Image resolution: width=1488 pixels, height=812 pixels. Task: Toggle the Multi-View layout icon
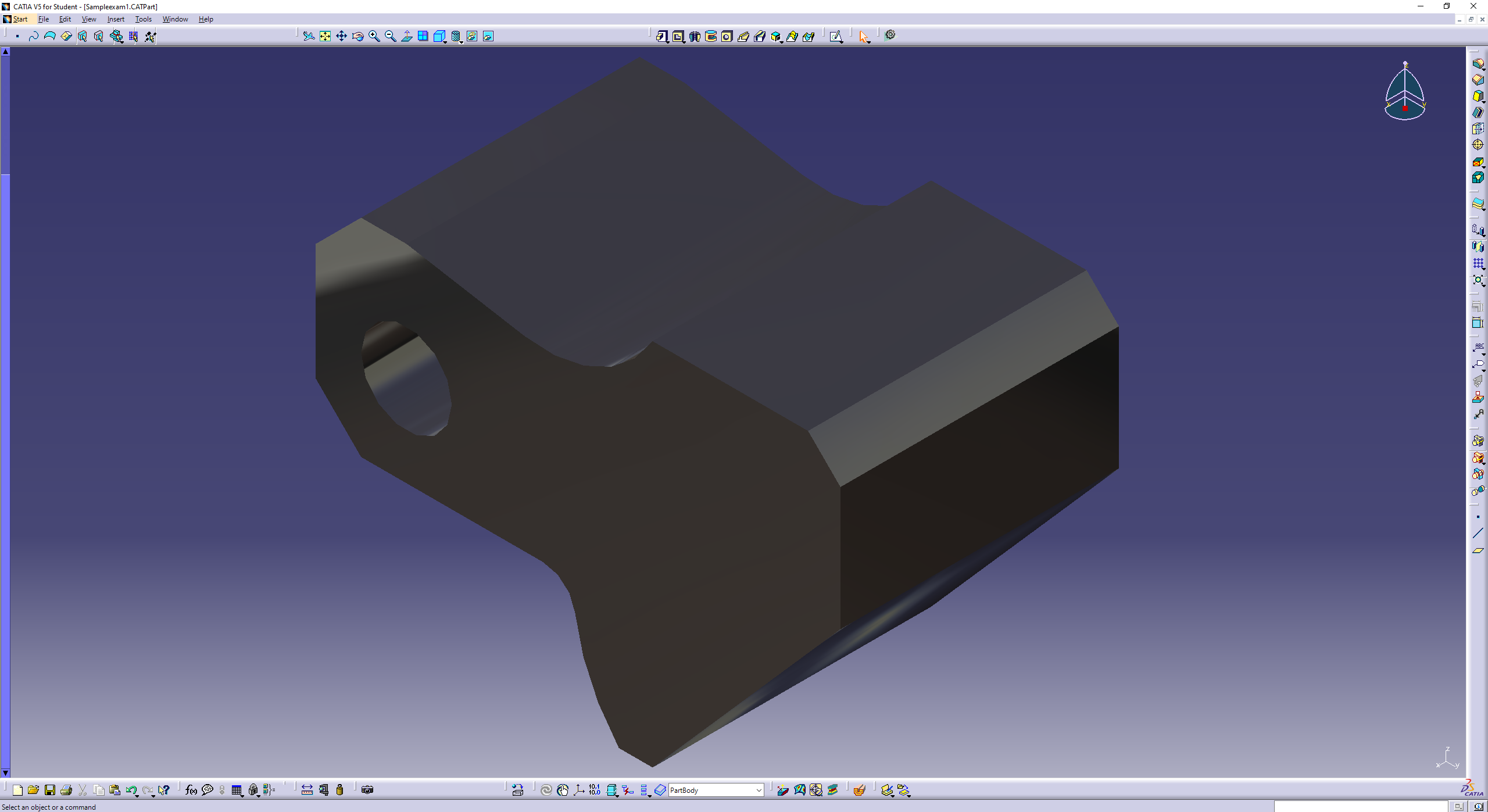tap(423, 36)
